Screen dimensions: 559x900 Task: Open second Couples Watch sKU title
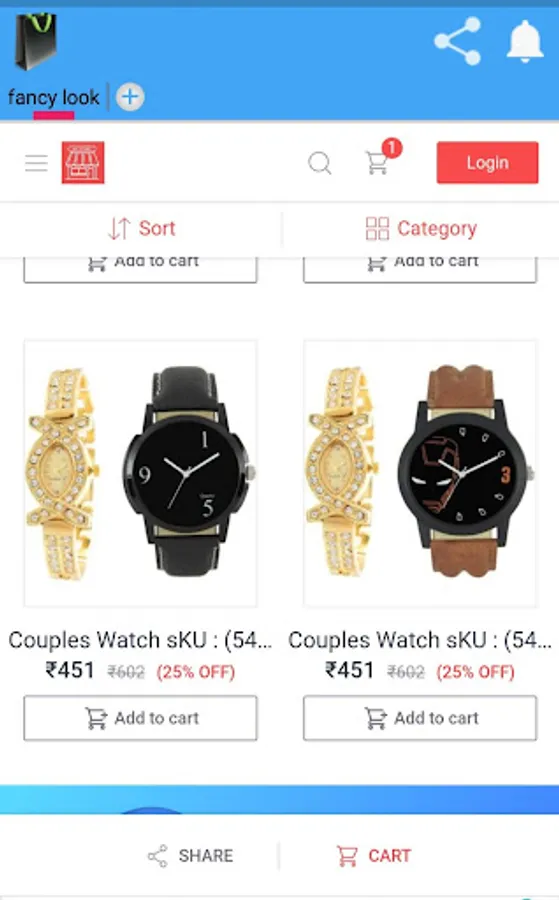[420, 640]
